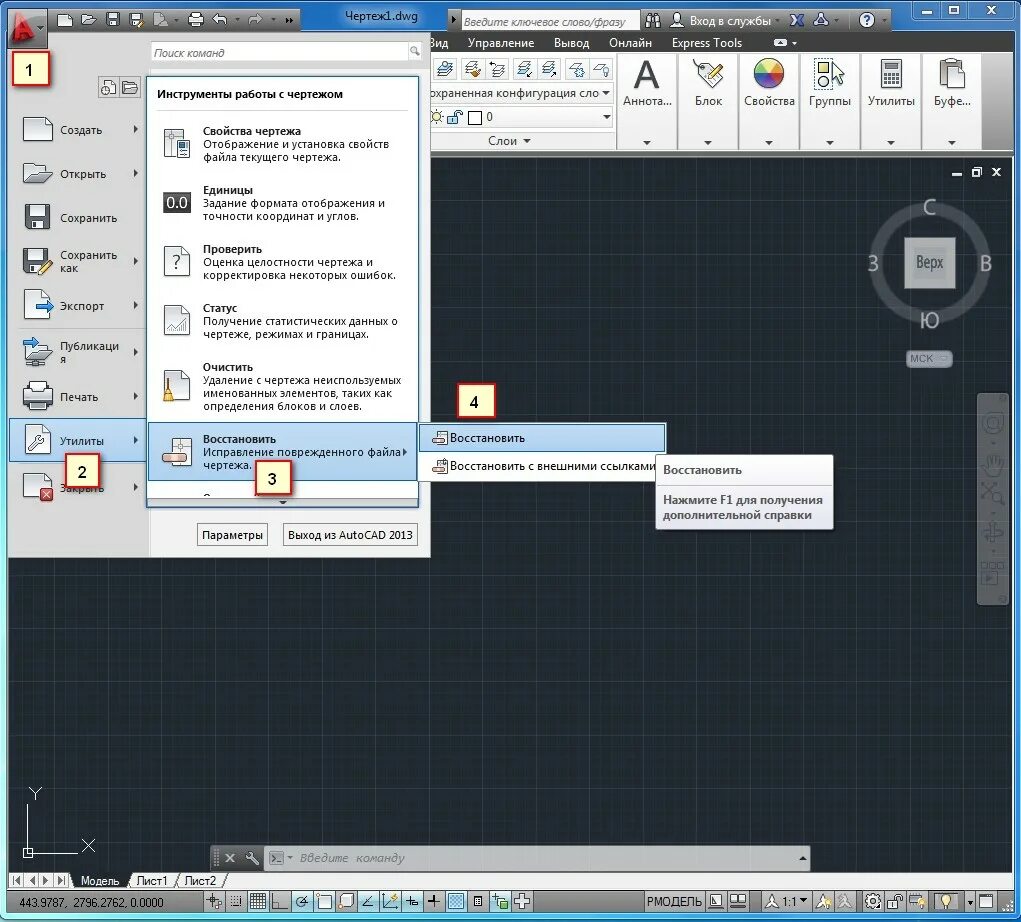Click the Параметры button

tap(232, 535)
